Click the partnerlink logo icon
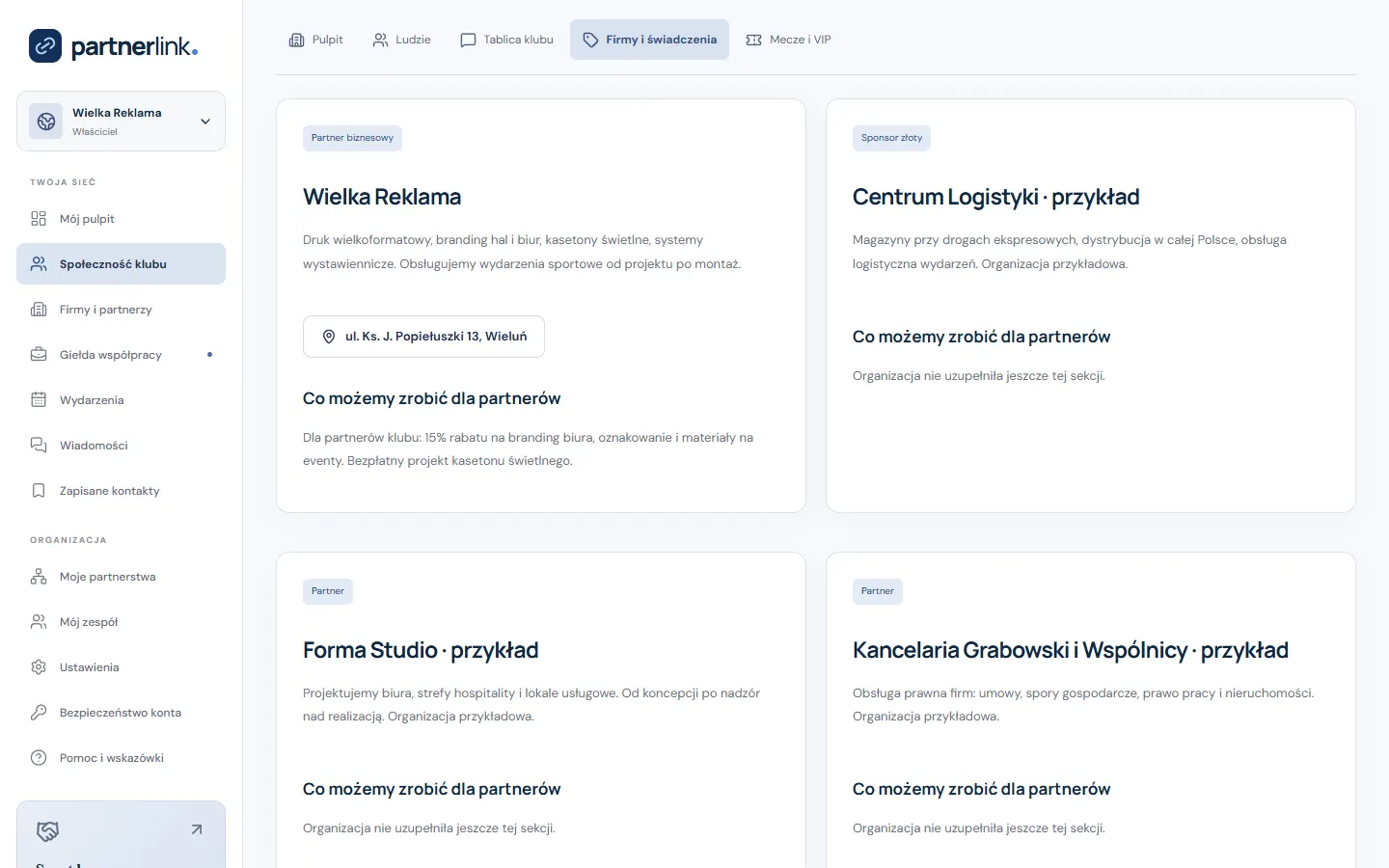The width and height of the screenshot is (1389, 868). tap(45, 45)
